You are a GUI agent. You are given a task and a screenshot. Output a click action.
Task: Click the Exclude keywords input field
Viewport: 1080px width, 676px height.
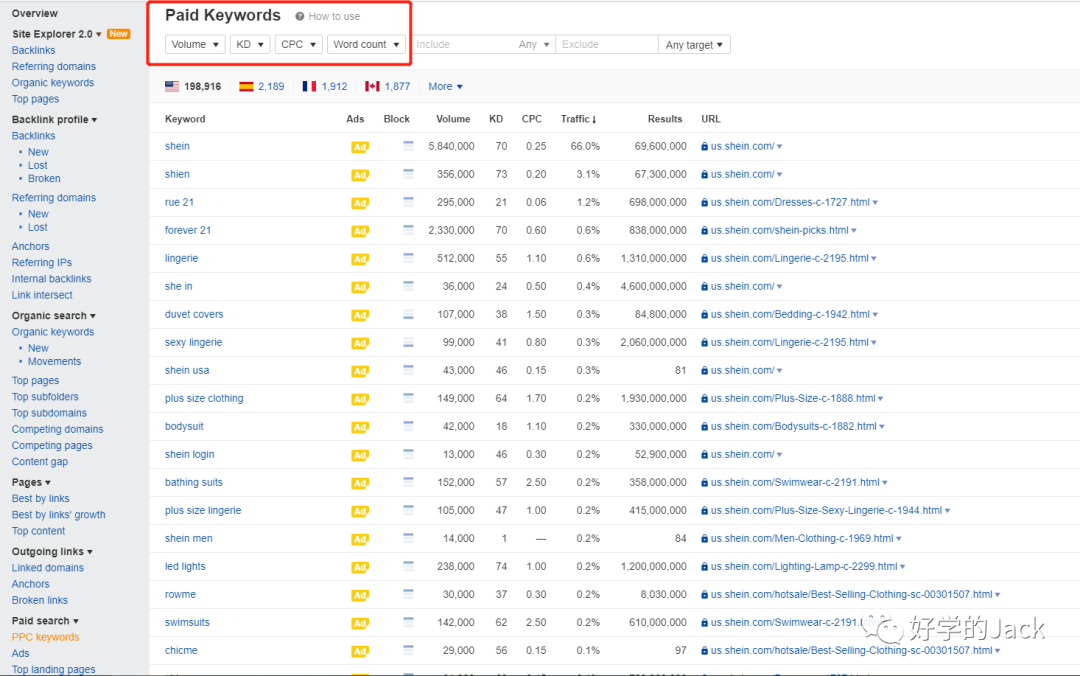point(607,44)
